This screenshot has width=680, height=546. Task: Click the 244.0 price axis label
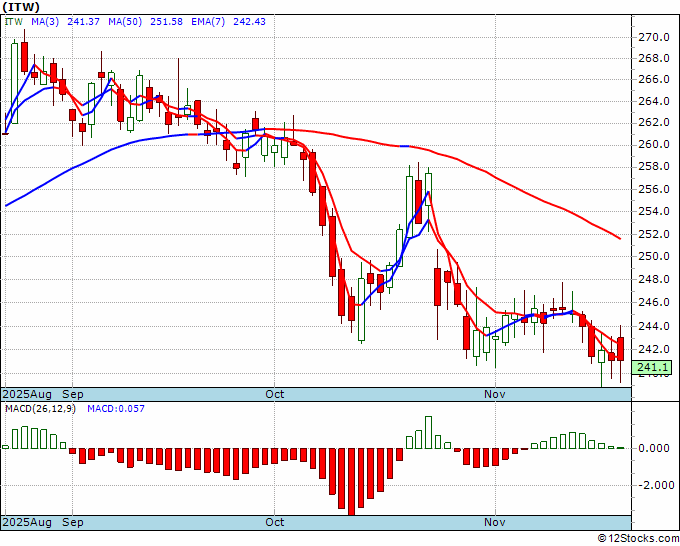[654, 326]
